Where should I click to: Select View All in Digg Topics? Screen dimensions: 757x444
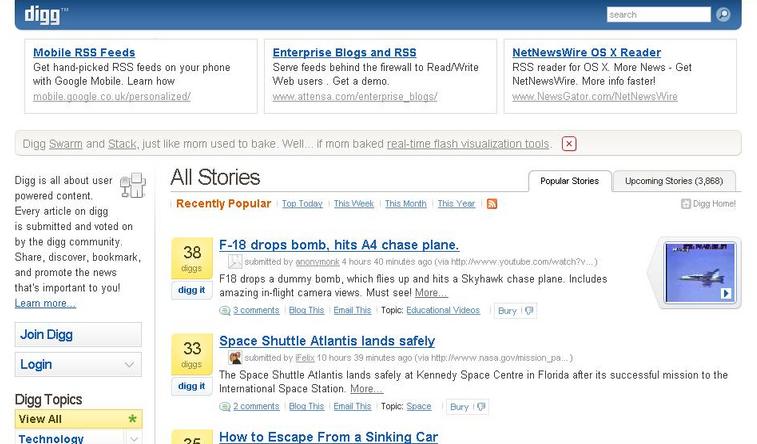click(x=78, y=419)
